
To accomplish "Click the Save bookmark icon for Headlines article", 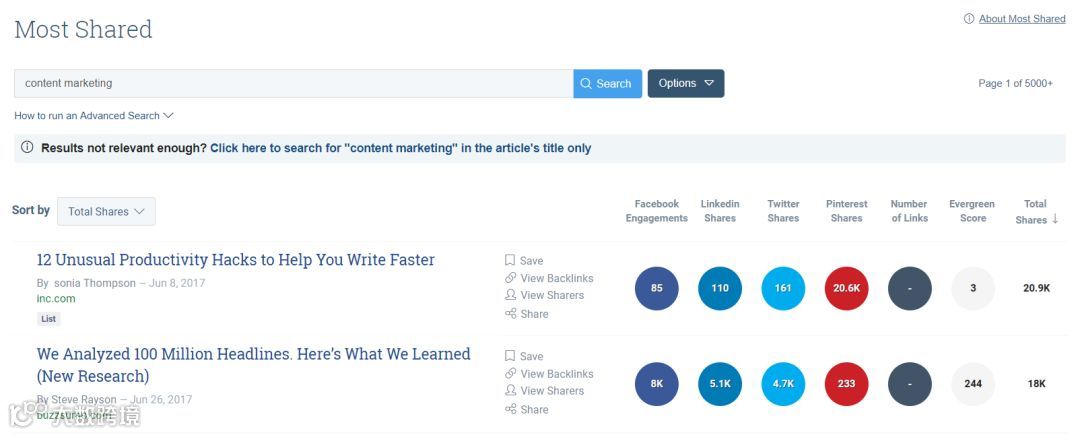I will click(x=510, y=356).
